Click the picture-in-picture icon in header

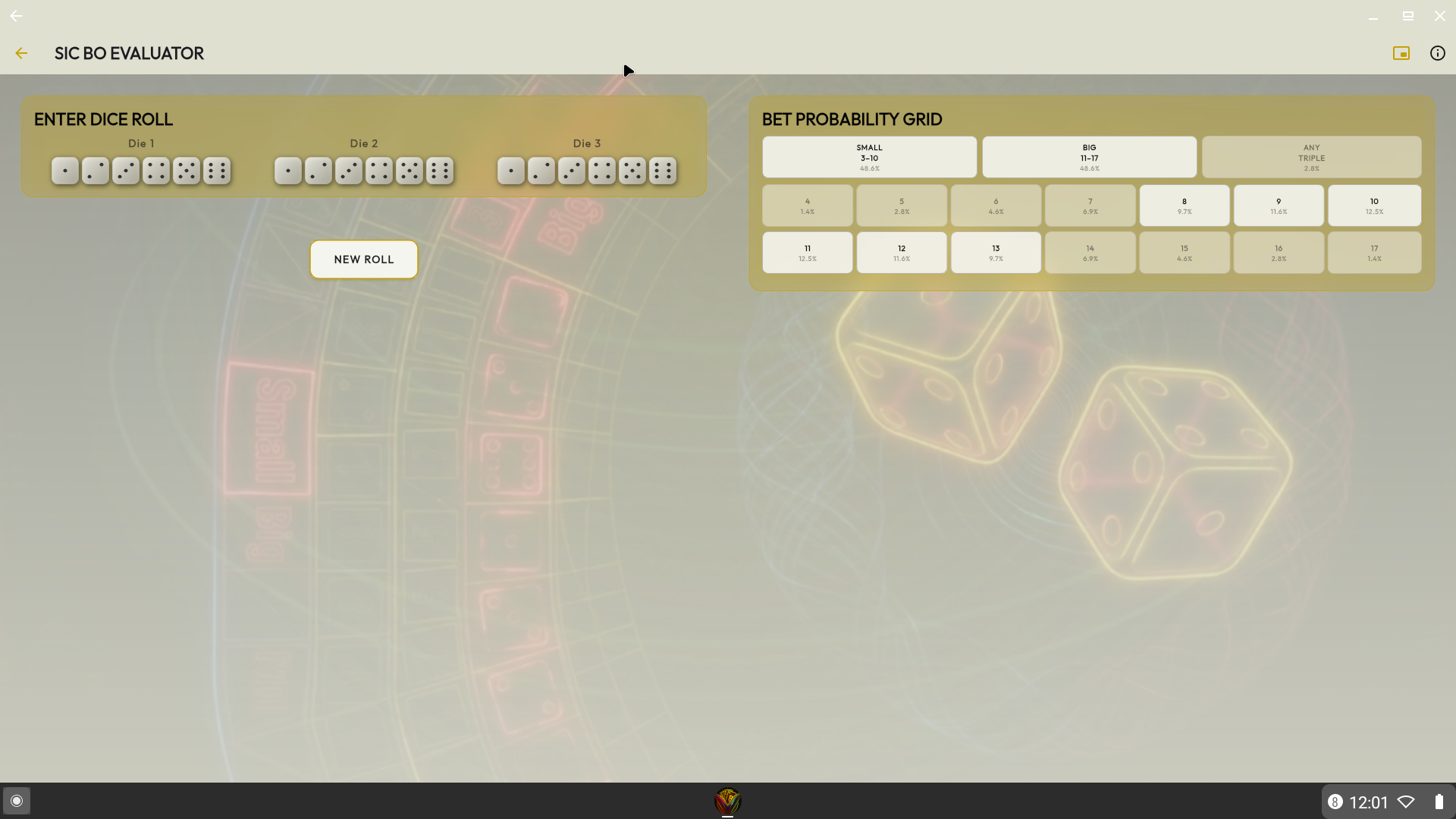coord(1401,53)
